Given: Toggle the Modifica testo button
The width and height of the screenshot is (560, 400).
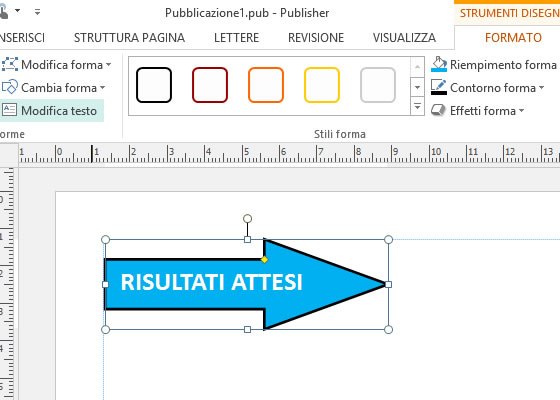Looking at the screenshot, I should 51,110.
